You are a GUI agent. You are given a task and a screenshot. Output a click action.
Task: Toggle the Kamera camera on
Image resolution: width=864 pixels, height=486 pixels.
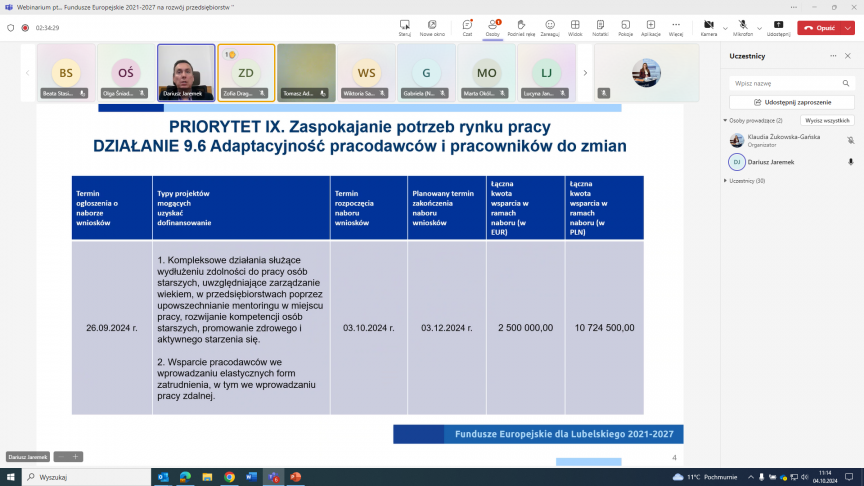click(709, 28)
